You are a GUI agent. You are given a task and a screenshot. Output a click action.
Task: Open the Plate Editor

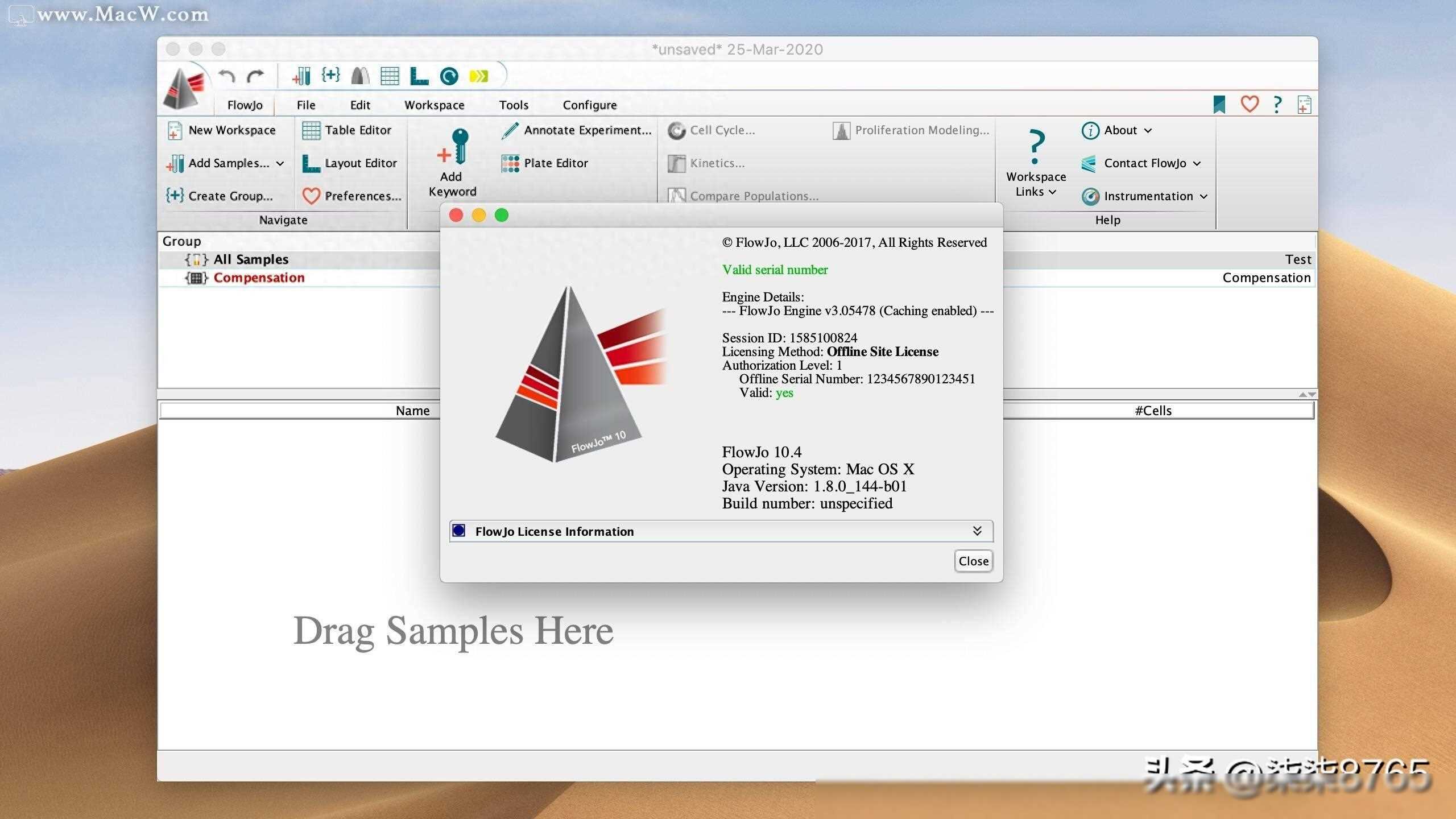click(x=545, y=163)
